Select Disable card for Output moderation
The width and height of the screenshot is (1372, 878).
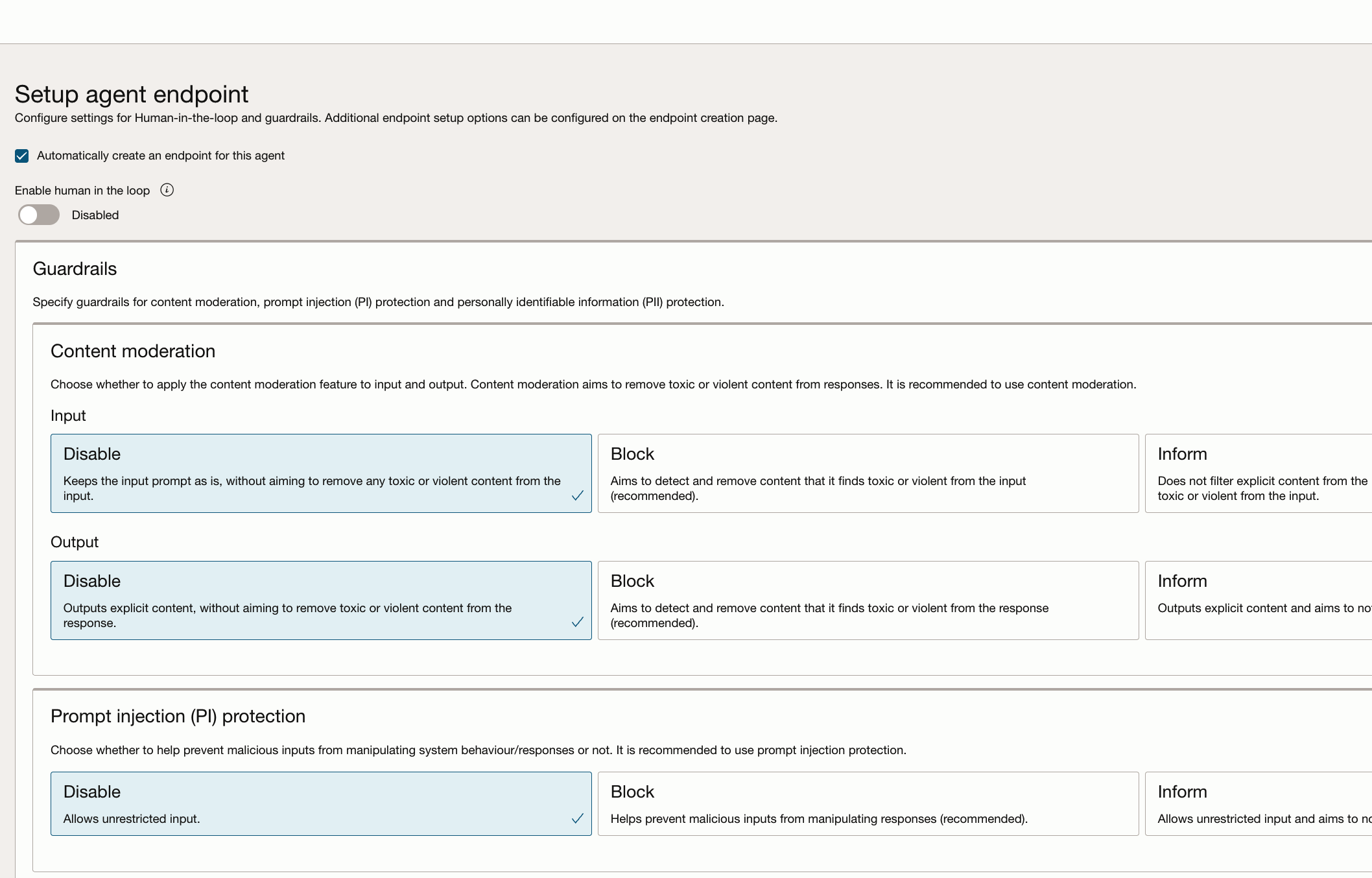(x=320, y=600)
